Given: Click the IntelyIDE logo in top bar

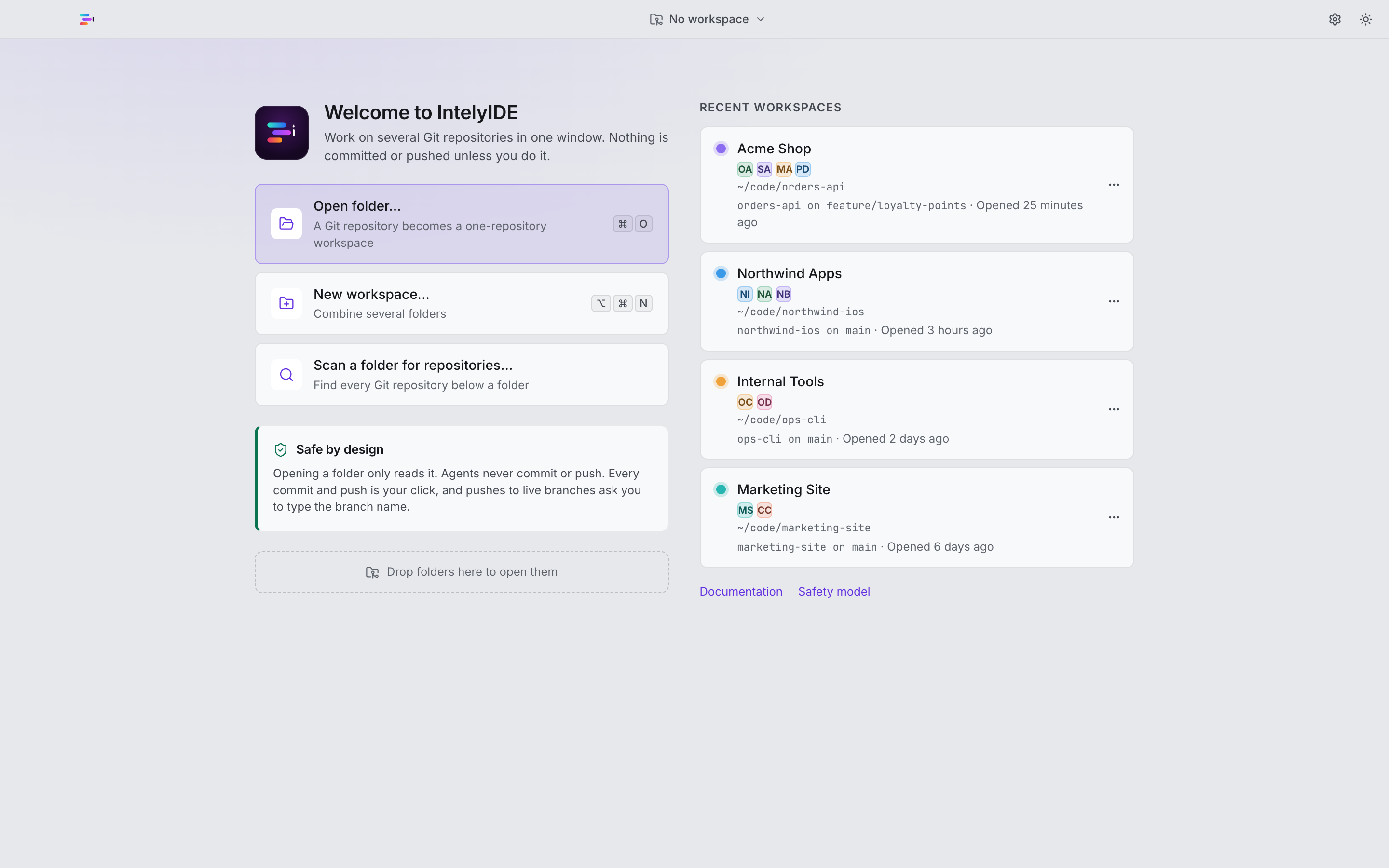Looking at the screenshot, I should (87, 19).
